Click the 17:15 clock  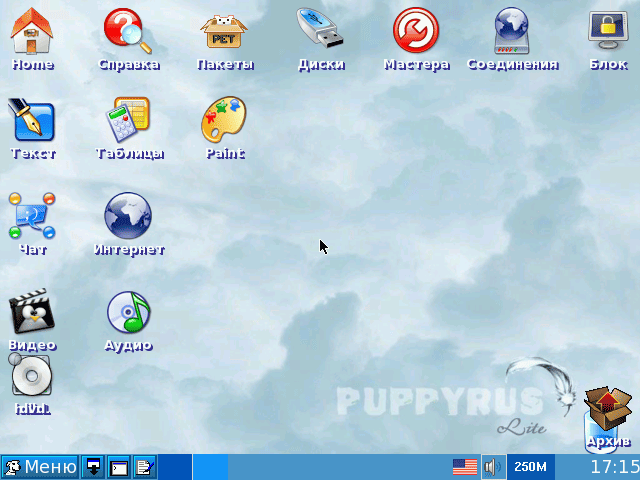point(615,467)
